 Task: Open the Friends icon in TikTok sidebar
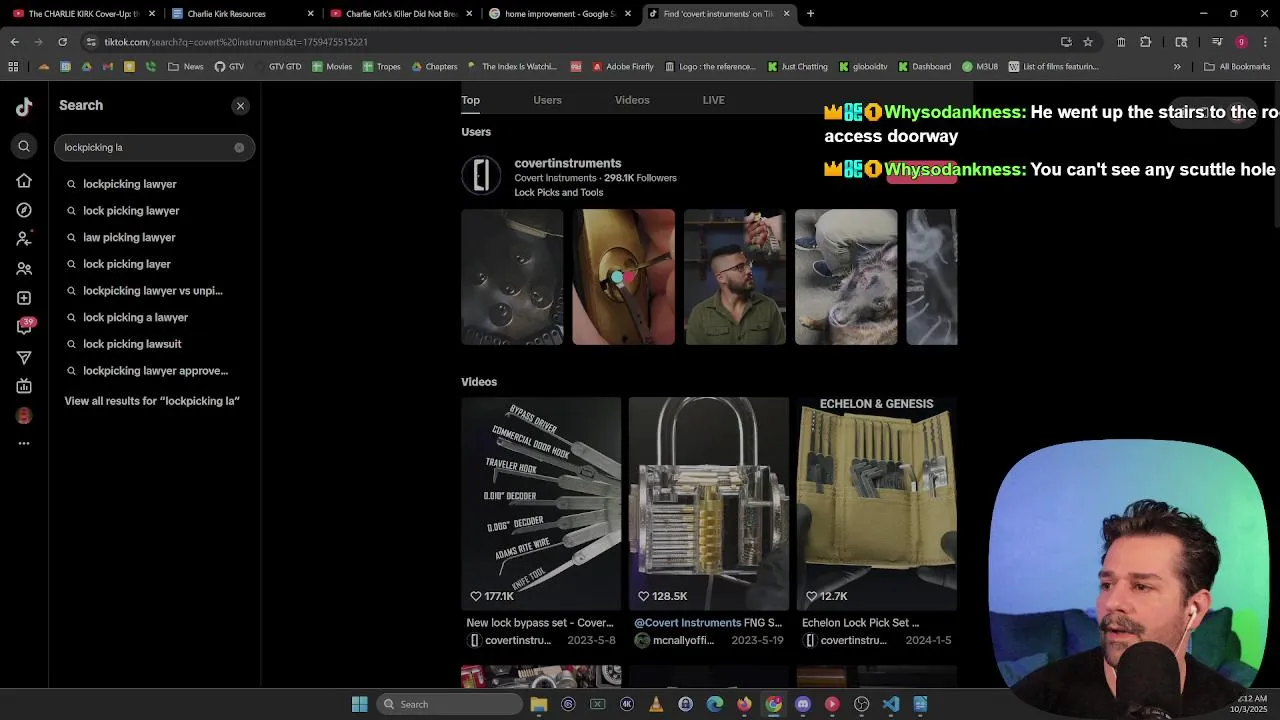coord(24,269)
